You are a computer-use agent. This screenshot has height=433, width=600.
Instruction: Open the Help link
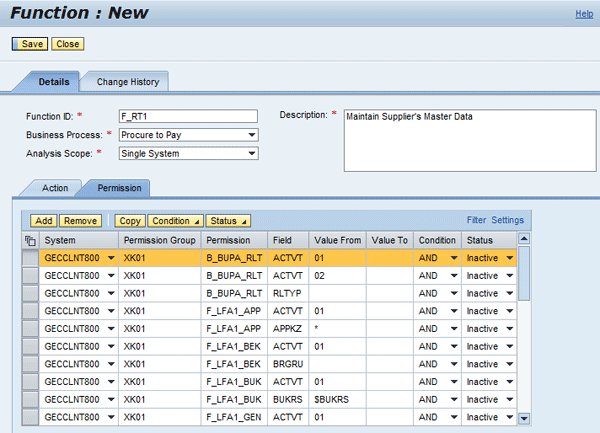point(584,14)
